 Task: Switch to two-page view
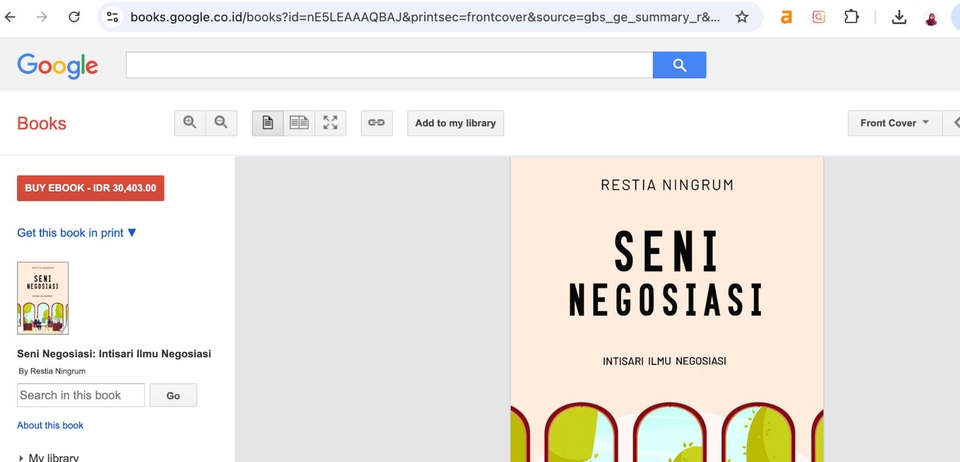pyautogui.click(x=299, y=123)
